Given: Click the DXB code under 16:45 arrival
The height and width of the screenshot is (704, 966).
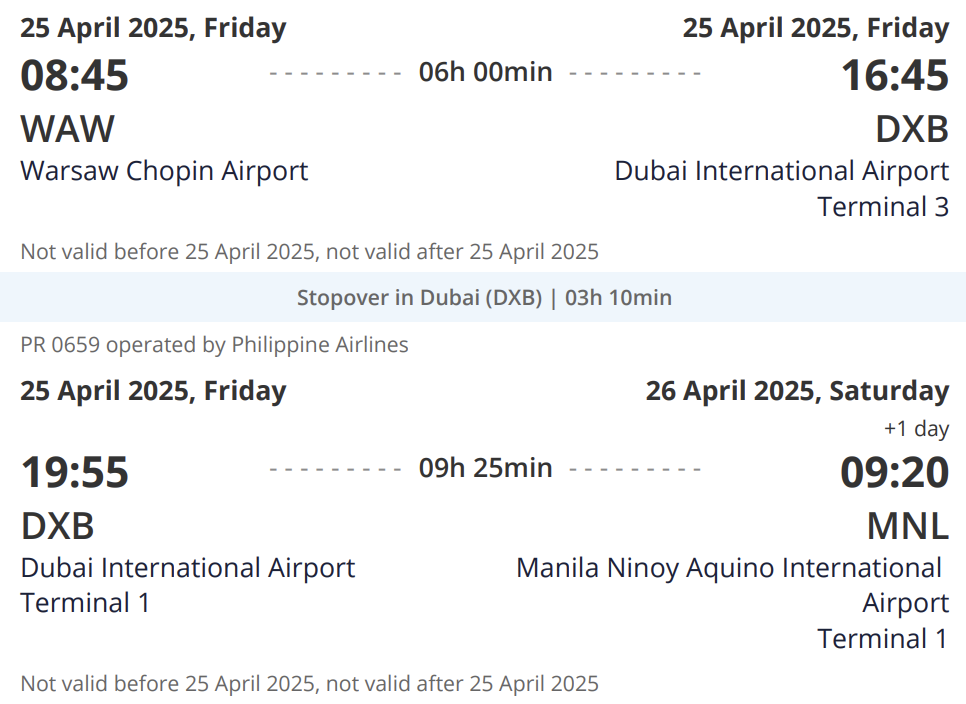Looking at the screenshot, I should tap(911, 129).
